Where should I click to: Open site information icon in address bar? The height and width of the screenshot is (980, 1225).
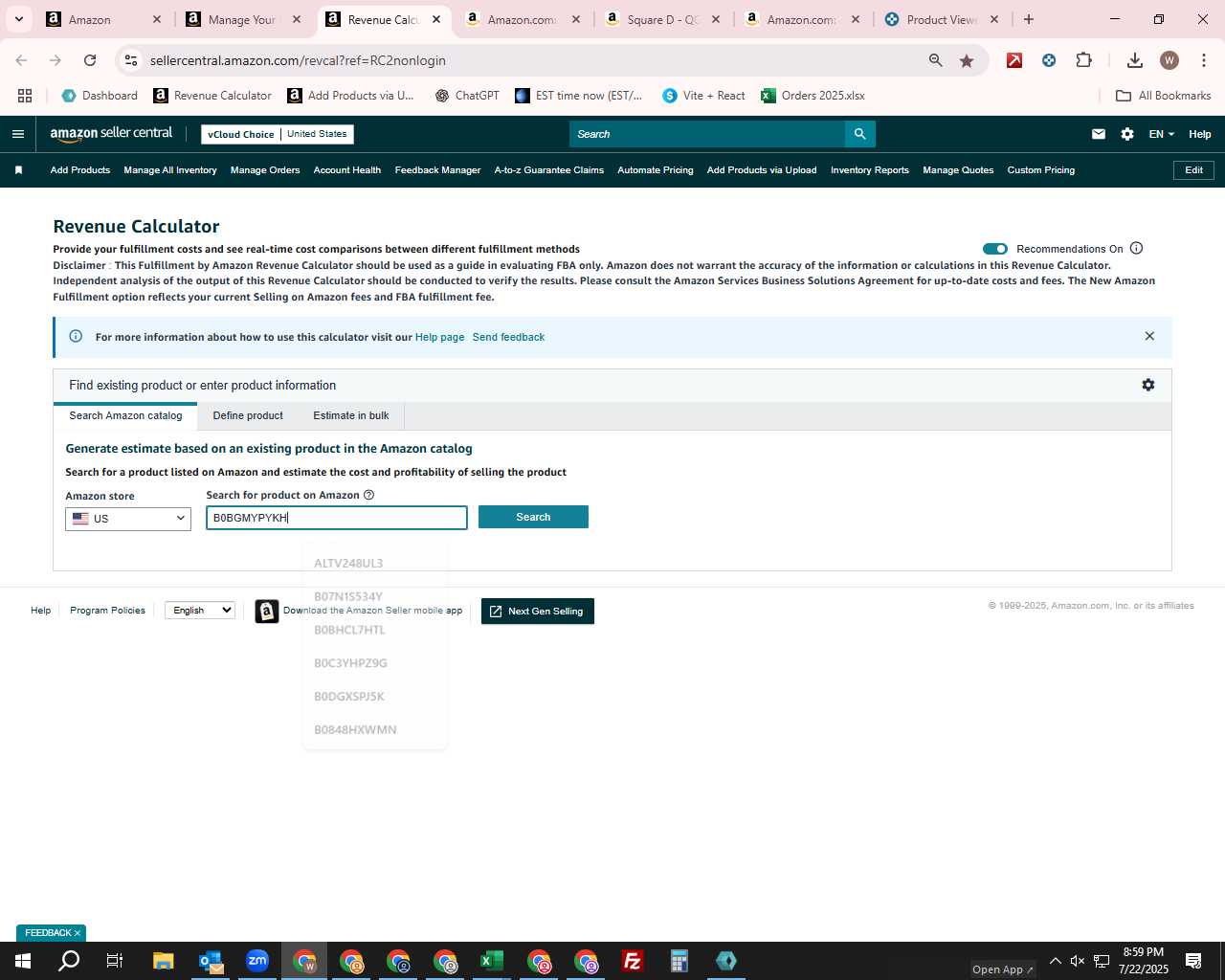point(131,60)
